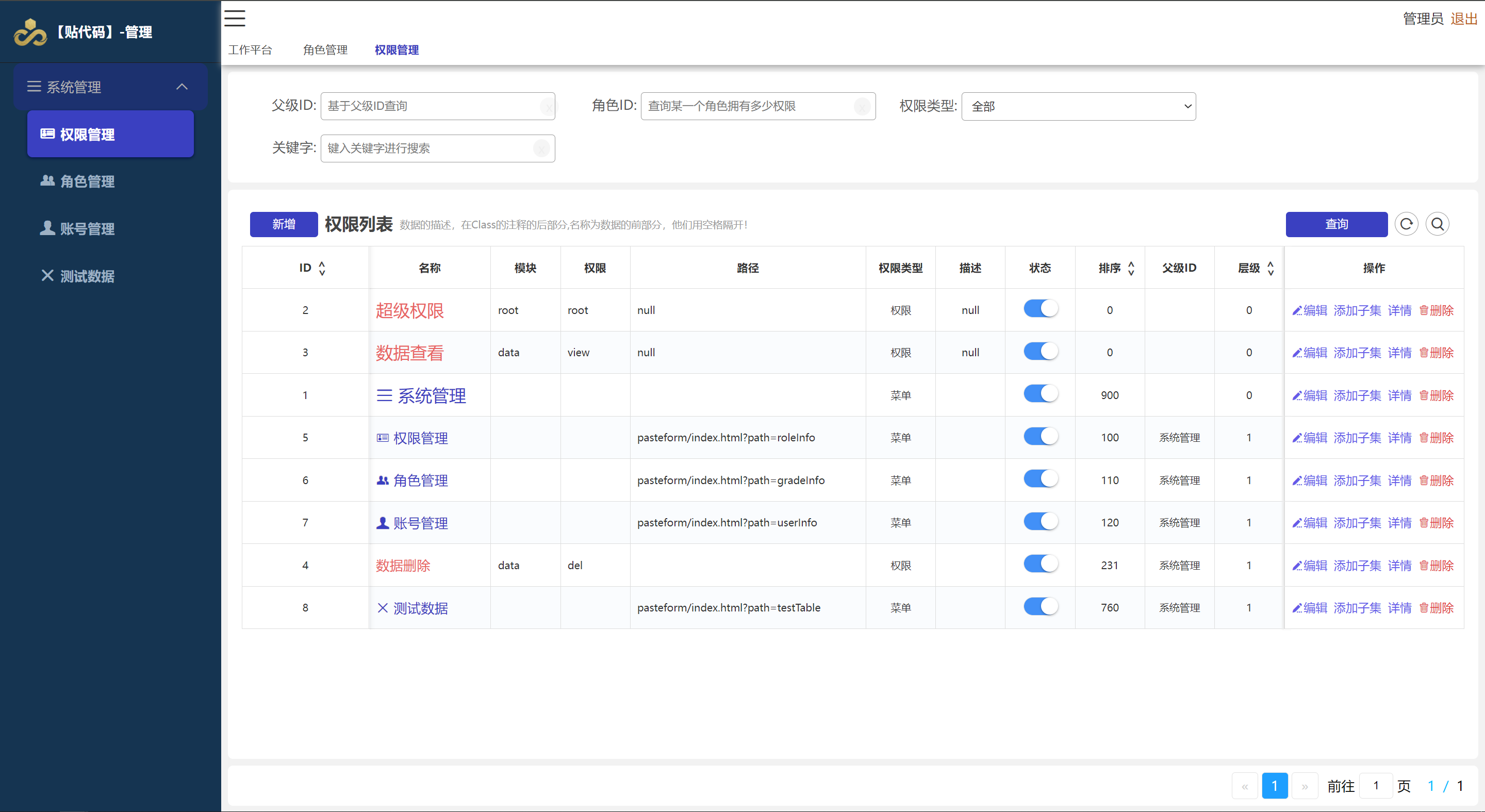
Task: Click the circular refresh icon
Action: (x=1406, y=224)
